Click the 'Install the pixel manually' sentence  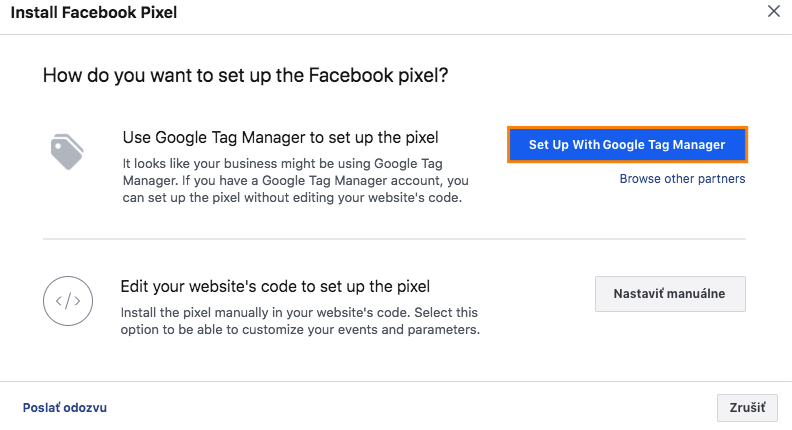click(x=260, y=311)
